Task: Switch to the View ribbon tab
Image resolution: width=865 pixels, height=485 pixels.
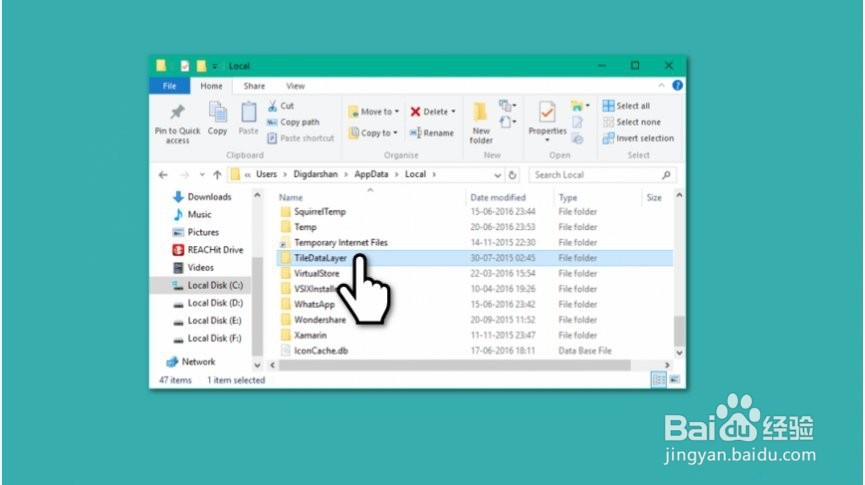Action: point(295,86)
